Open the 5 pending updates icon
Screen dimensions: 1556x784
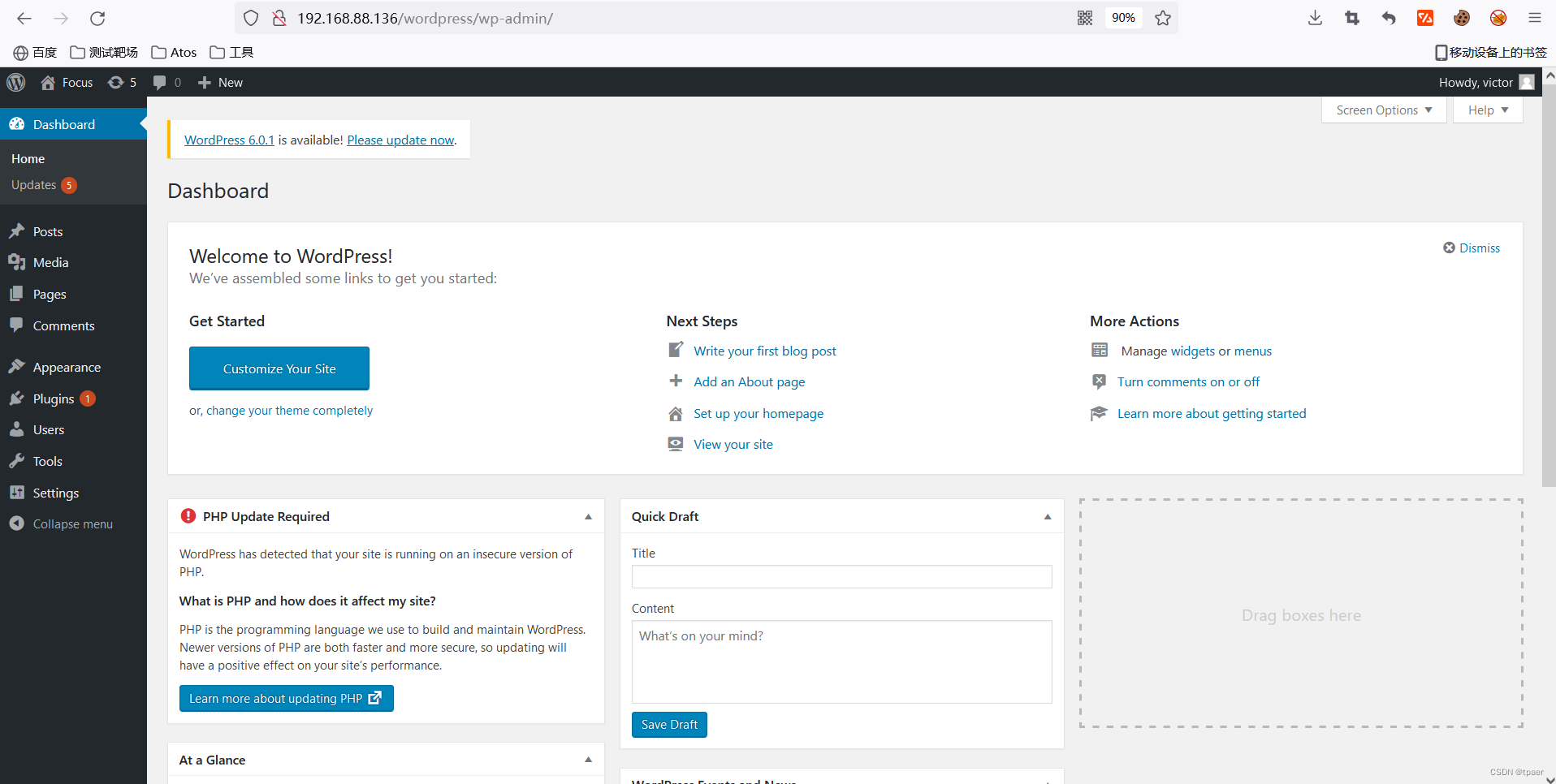pyautogui.click(x=123, y=82)
